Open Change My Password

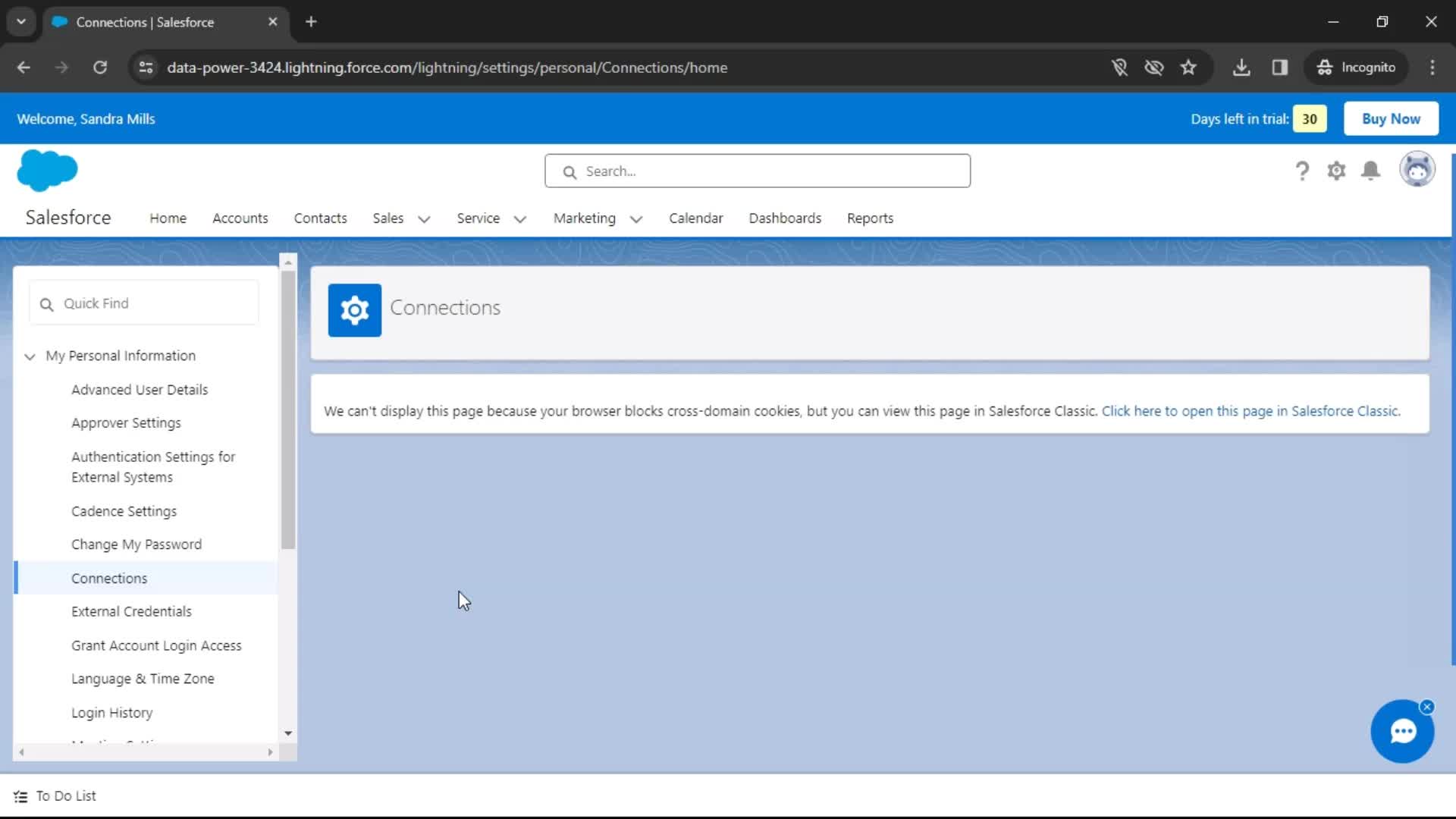click(x=136, y=545)
